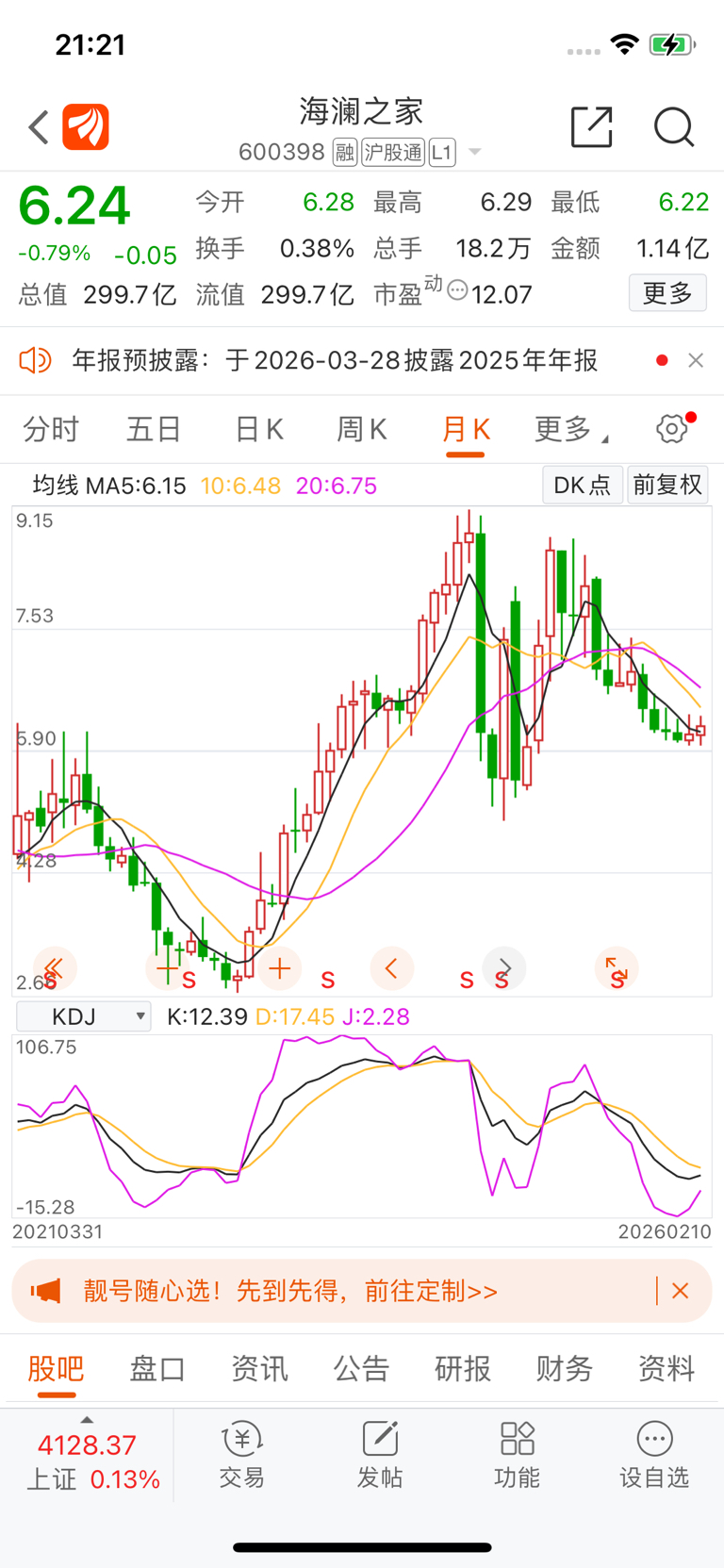Open the search magnifier icon
The width and height of the screenshot is (724, 1568).
coord(674,127)
